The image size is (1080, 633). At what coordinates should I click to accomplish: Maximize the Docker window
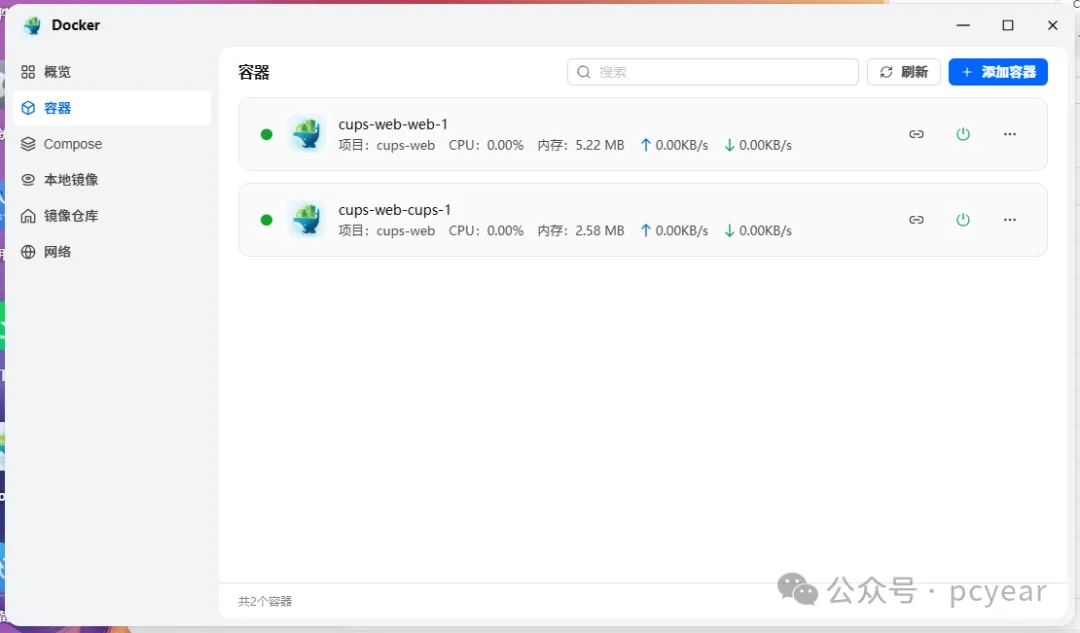click(1008, 25)
